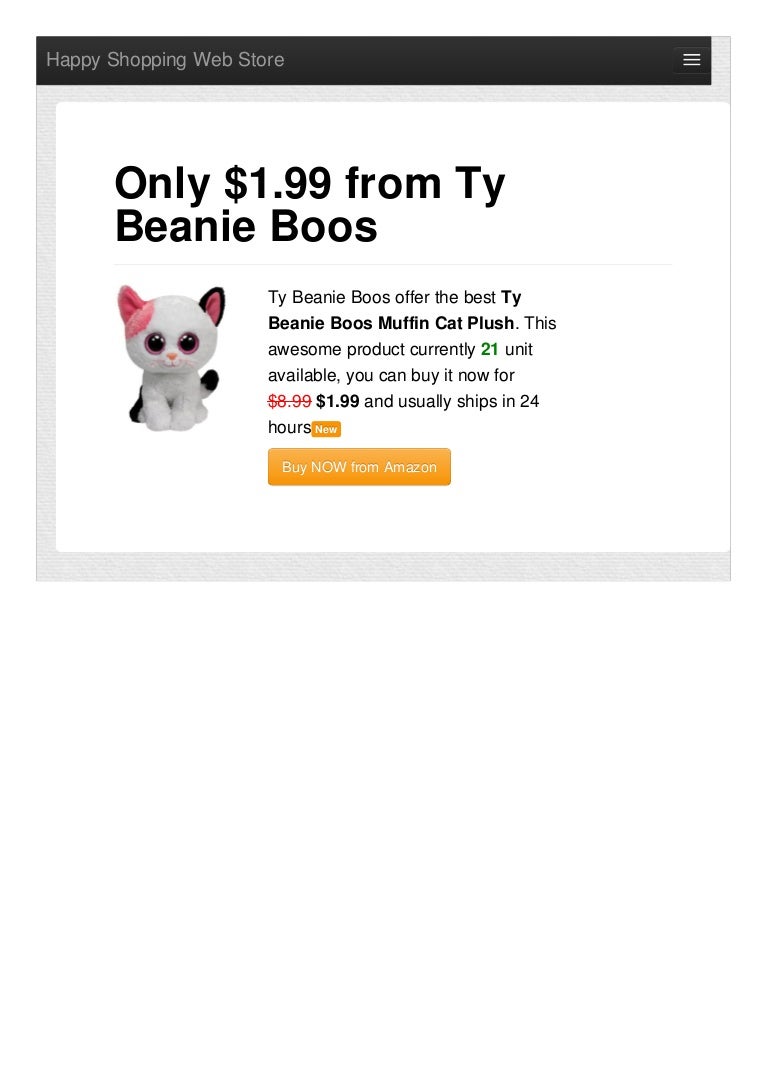Open the hamburger navigation menu
Screen dimensions: 768x1087
pyautogui.click(x=691, y=60)
